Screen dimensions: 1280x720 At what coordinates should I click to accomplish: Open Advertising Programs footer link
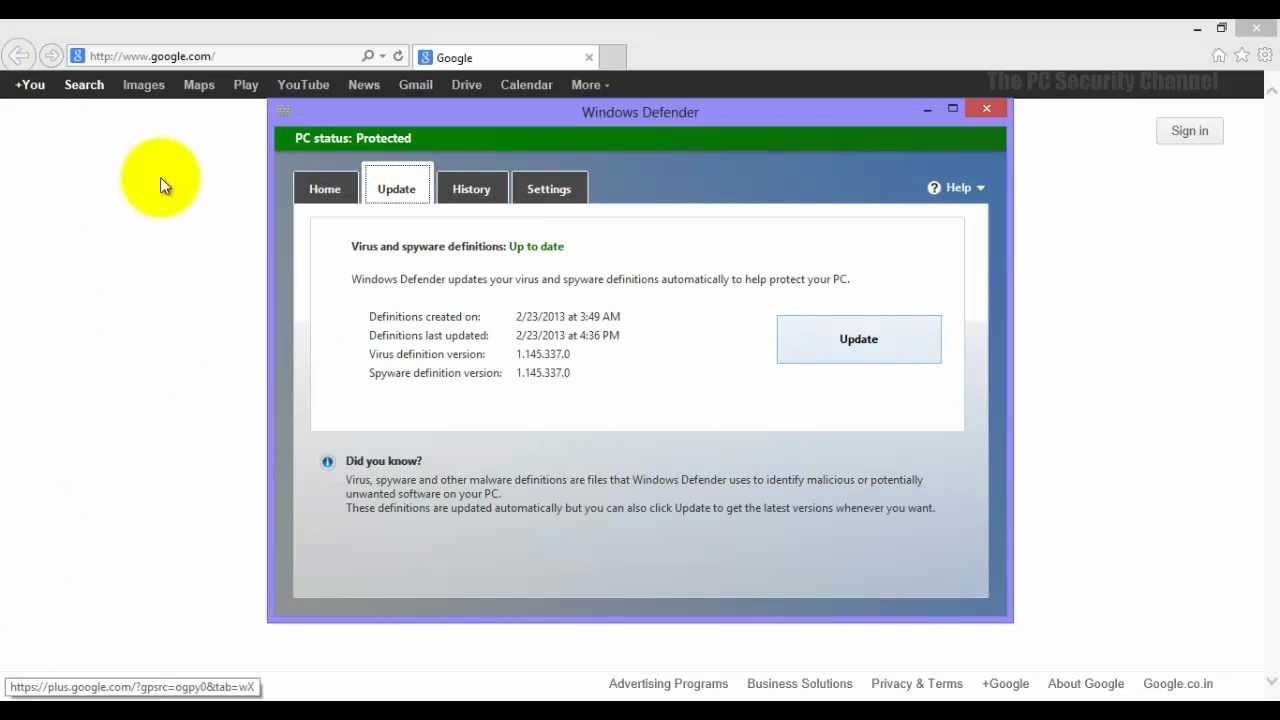point(668,684)
